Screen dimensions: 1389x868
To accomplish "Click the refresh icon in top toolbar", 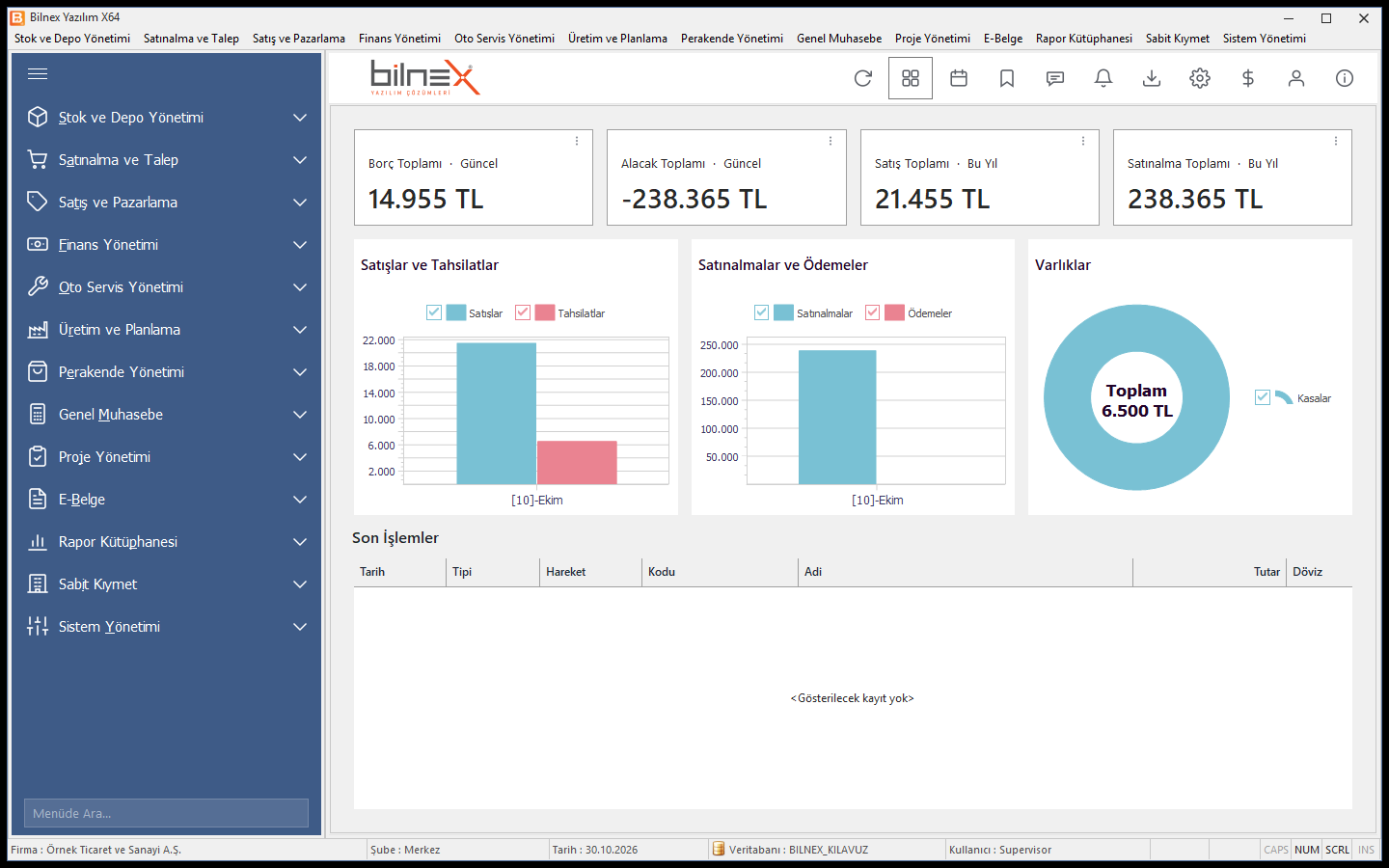I will [x=862, y=78].
